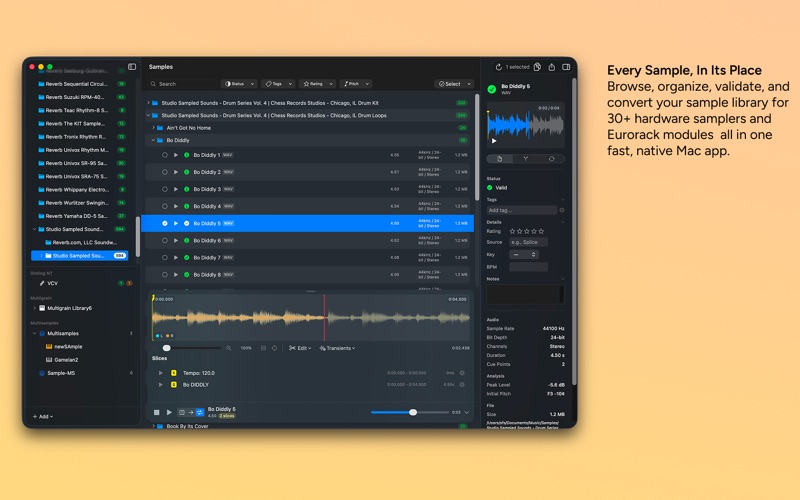Open the Key selector in Details

(524, 255)
